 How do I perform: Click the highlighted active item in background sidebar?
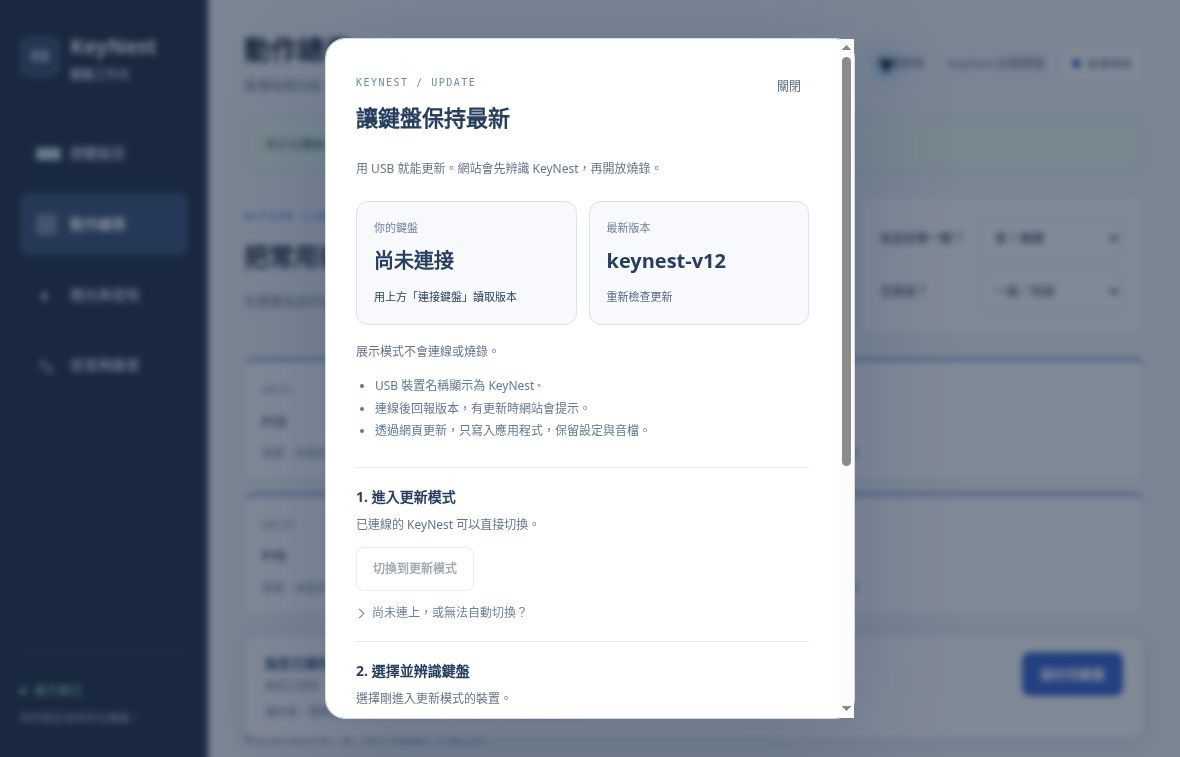104,224
